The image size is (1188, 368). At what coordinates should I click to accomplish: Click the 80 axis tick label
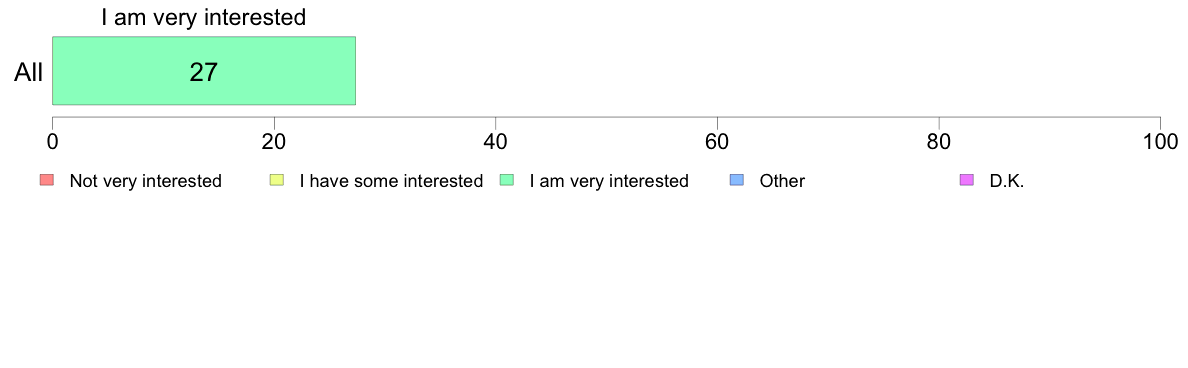click(939, 142)
